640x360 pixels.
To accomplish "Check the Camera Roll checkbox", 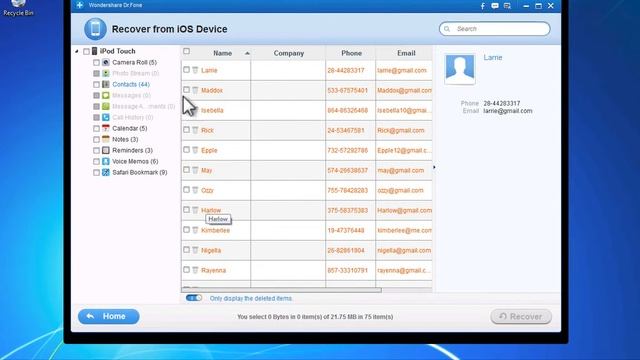I will [x=96, y=62].
